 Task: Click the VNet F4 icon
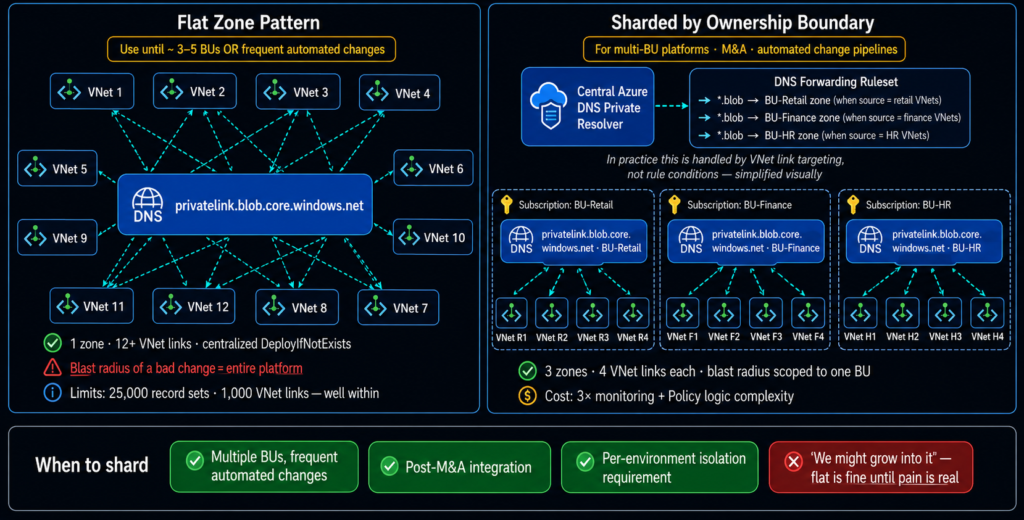tap(808, 314)
